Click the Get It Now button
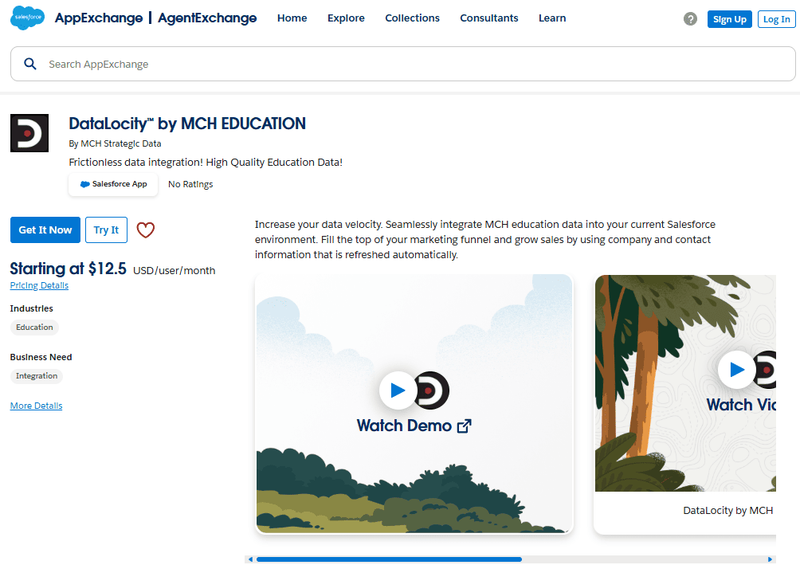Screen dimensions: 800x569 pyautogui.click(x=45, y=230)
